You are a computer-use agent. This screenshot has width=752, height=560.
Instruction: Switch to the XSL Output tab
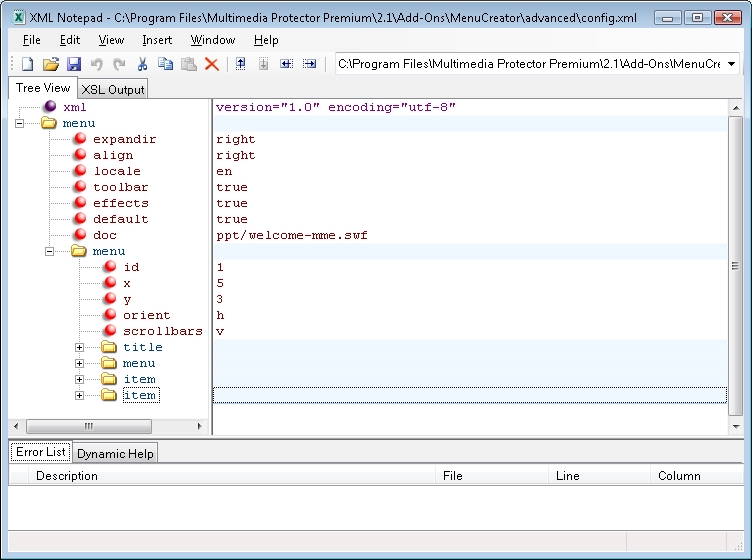[113, 89]
